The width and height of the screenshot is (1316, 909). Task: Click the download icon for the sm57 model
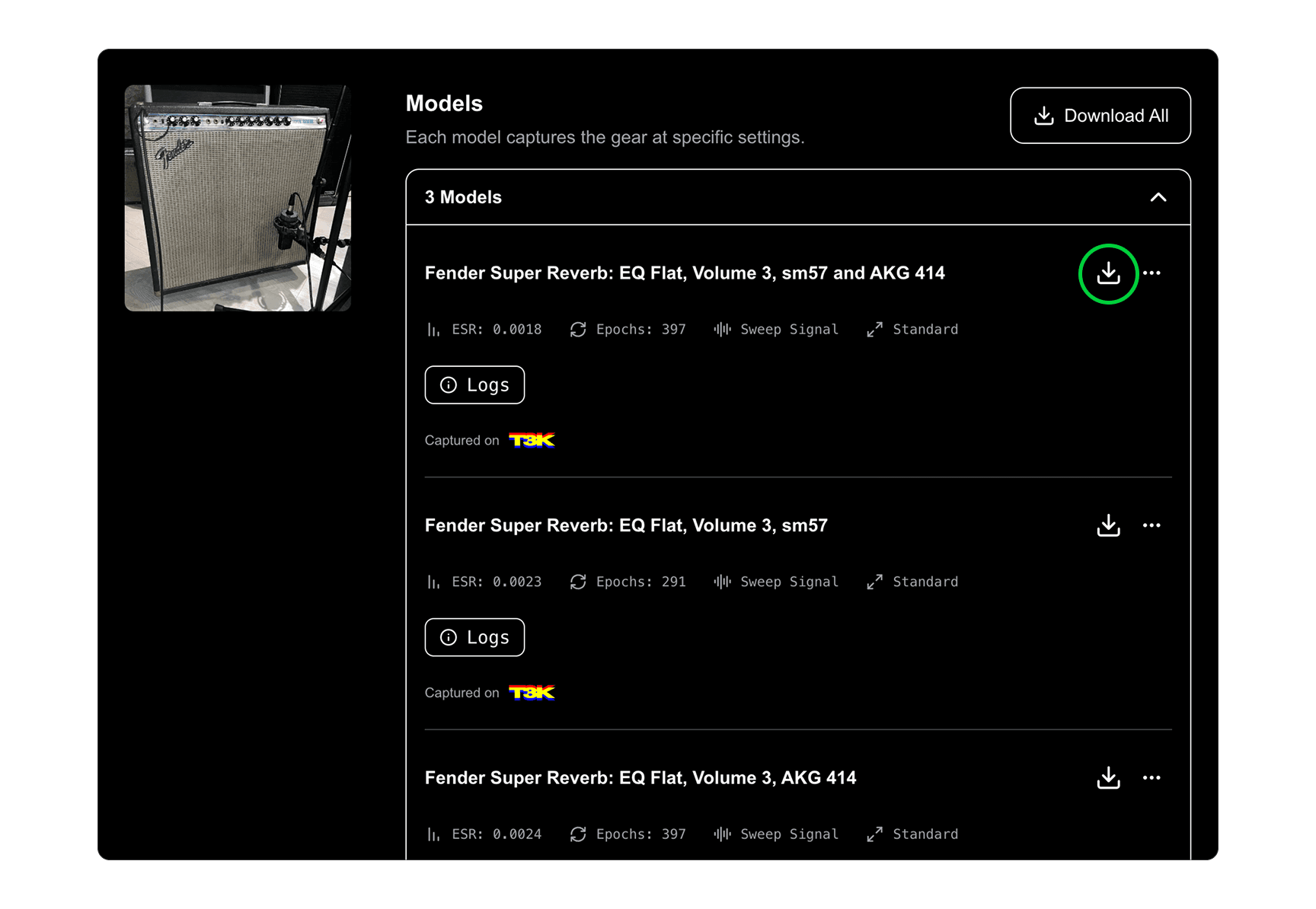click(x=1109, y=525)
